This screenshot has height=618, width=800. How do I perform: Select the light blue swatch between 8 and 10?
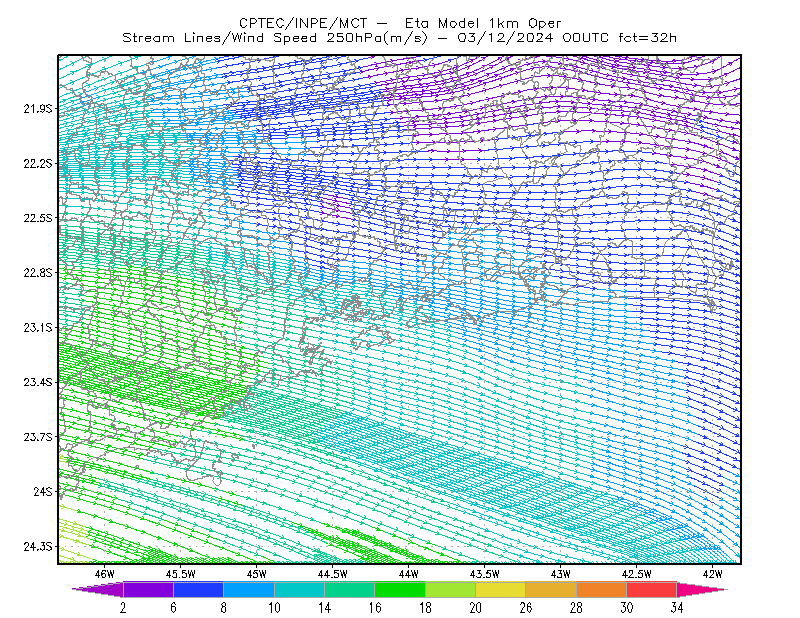249,589
